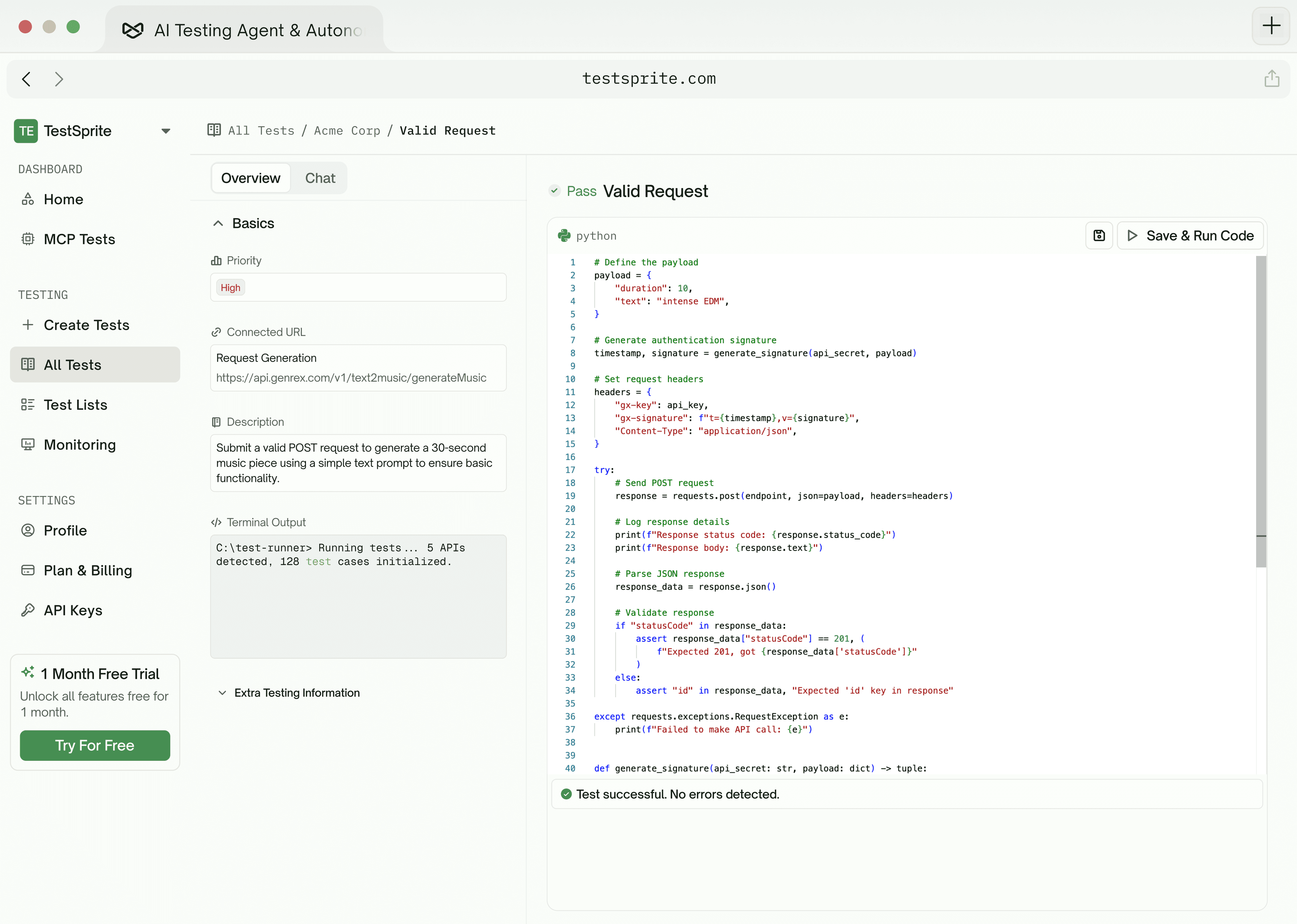Click the testsprite.com address bar

point(648,79)
